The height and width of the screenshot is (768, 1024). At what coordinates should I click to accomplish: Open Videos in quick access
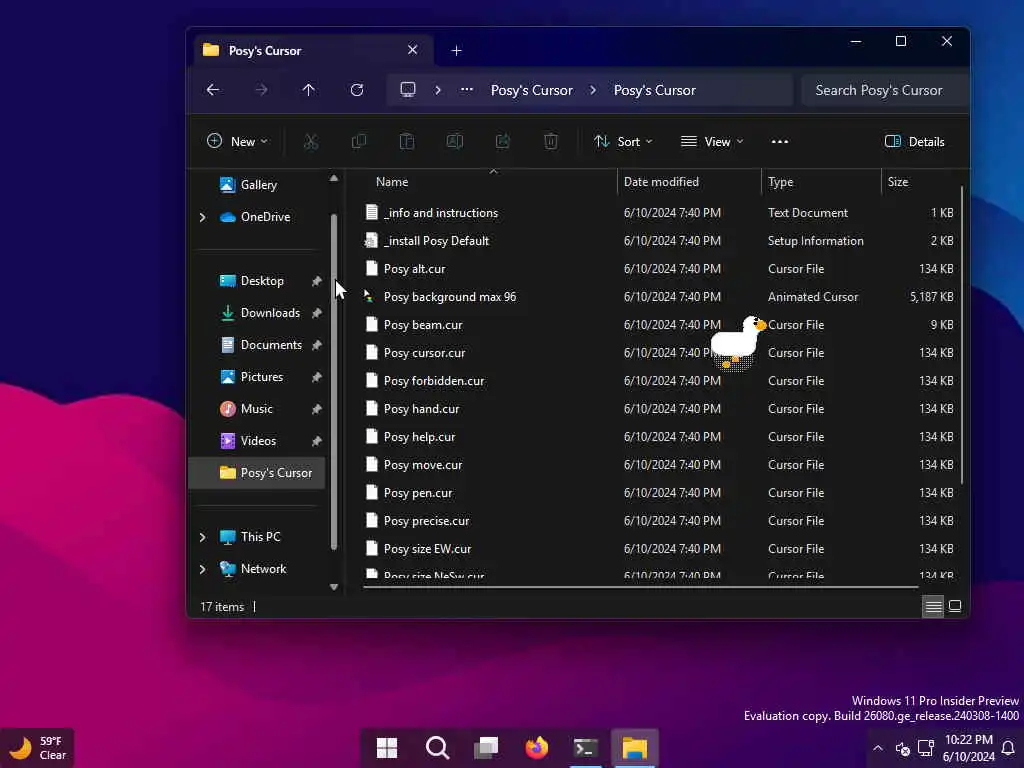pos(258,441)
